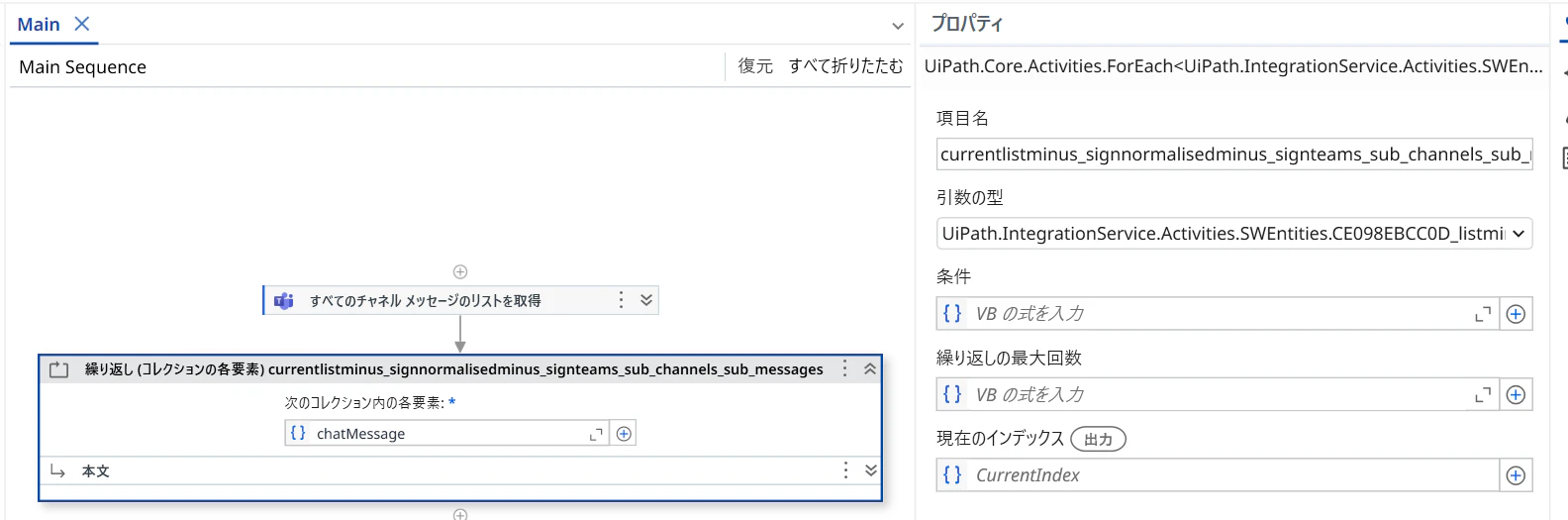Open options menu of the For Each activity
The width and height of the screenshot is (1568, 520).
click(x=844, y=368)
